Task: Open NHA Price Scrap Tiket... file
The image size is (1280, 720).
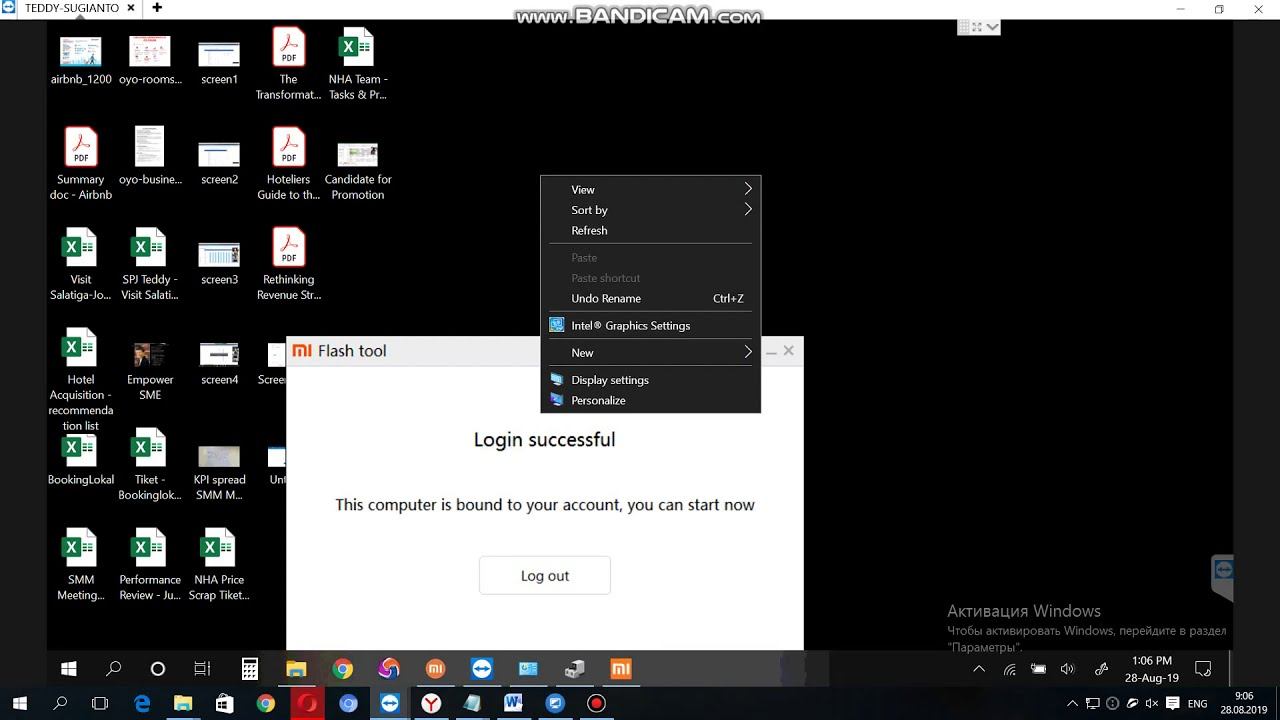Action: tap(219, 565)
